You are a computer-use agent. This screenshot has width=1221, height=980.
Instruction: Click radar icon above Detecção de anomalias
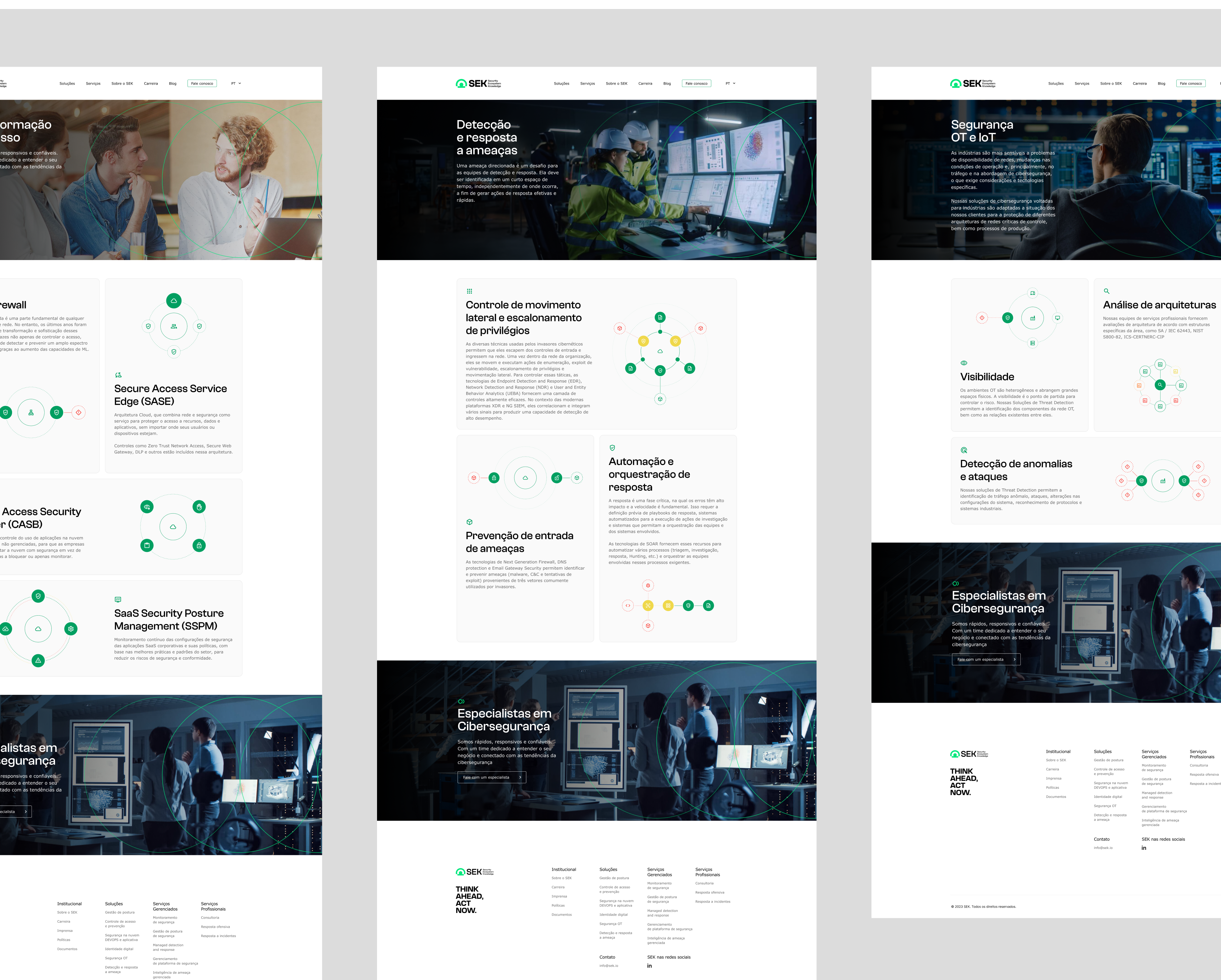tap(963, 450)
